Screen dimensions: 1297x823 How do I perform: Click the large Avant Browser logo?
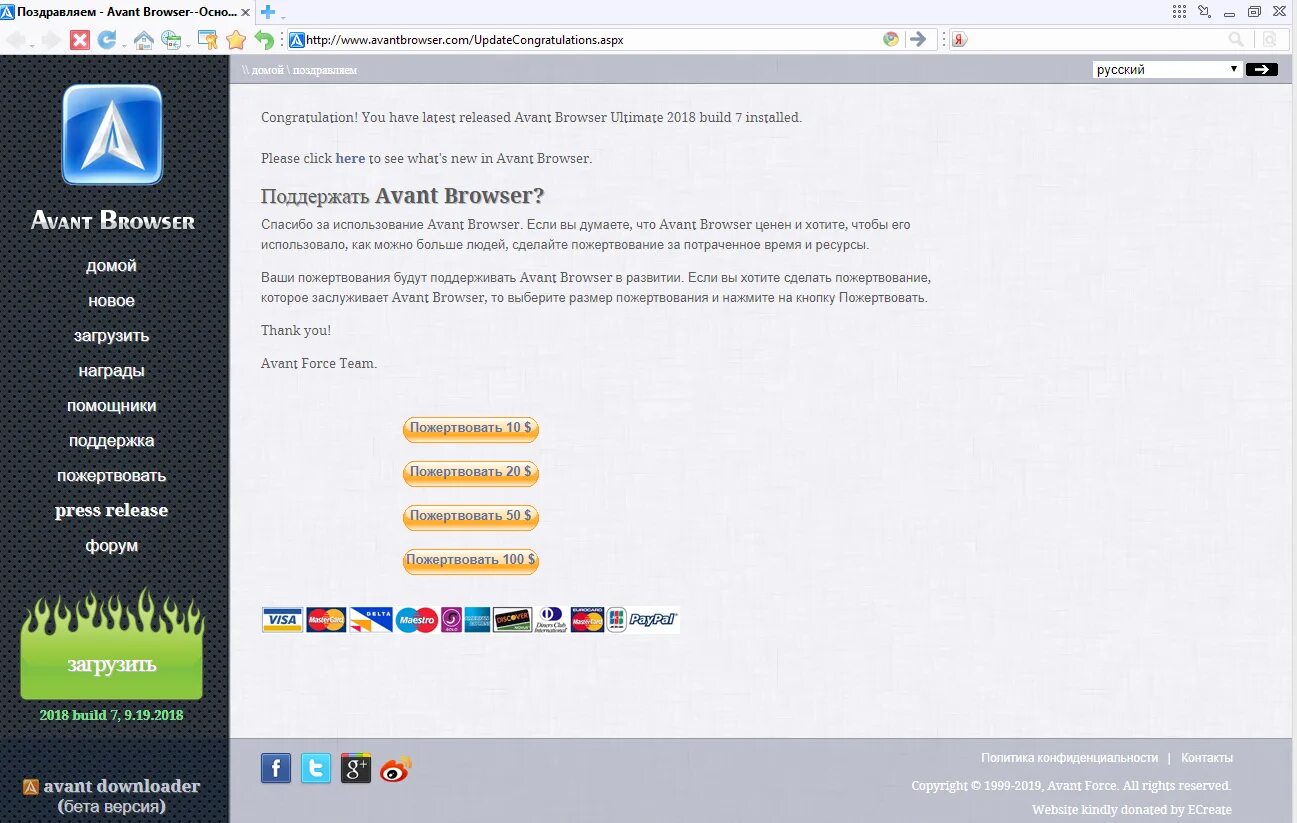pyautogui.click(x=112, y=135)
